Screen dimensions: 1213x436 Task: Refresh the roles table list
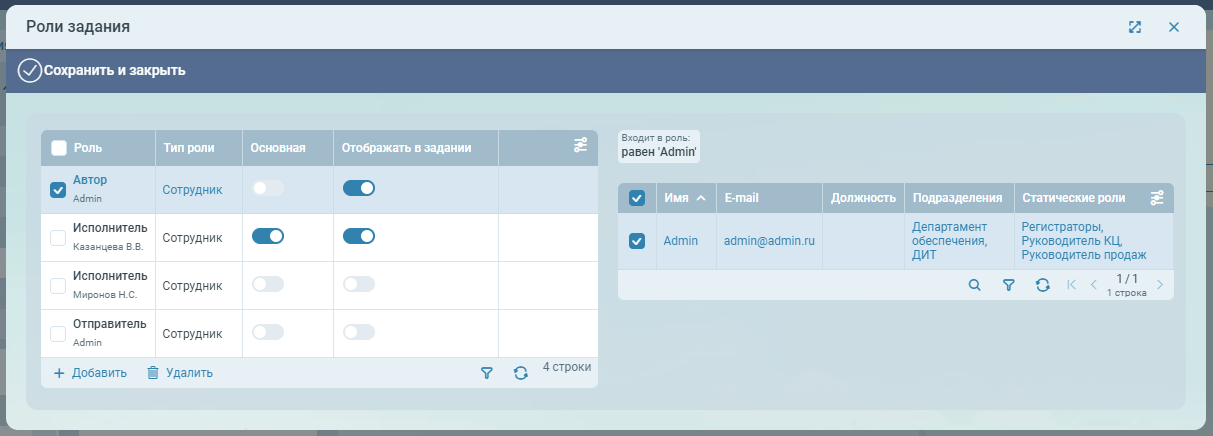[520, 373]
